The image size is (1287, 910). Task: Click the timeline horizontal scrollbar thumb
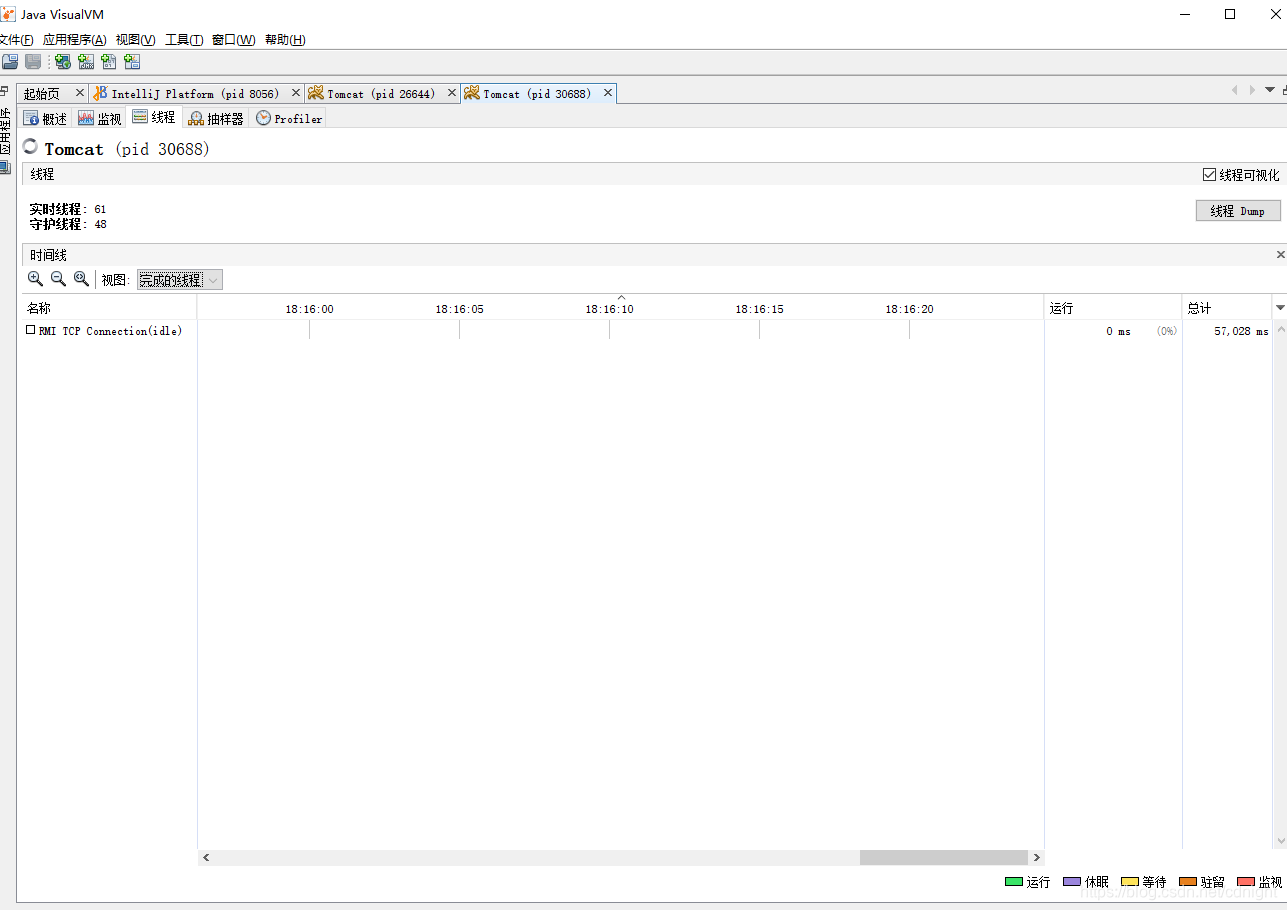[x=943, y=858]
